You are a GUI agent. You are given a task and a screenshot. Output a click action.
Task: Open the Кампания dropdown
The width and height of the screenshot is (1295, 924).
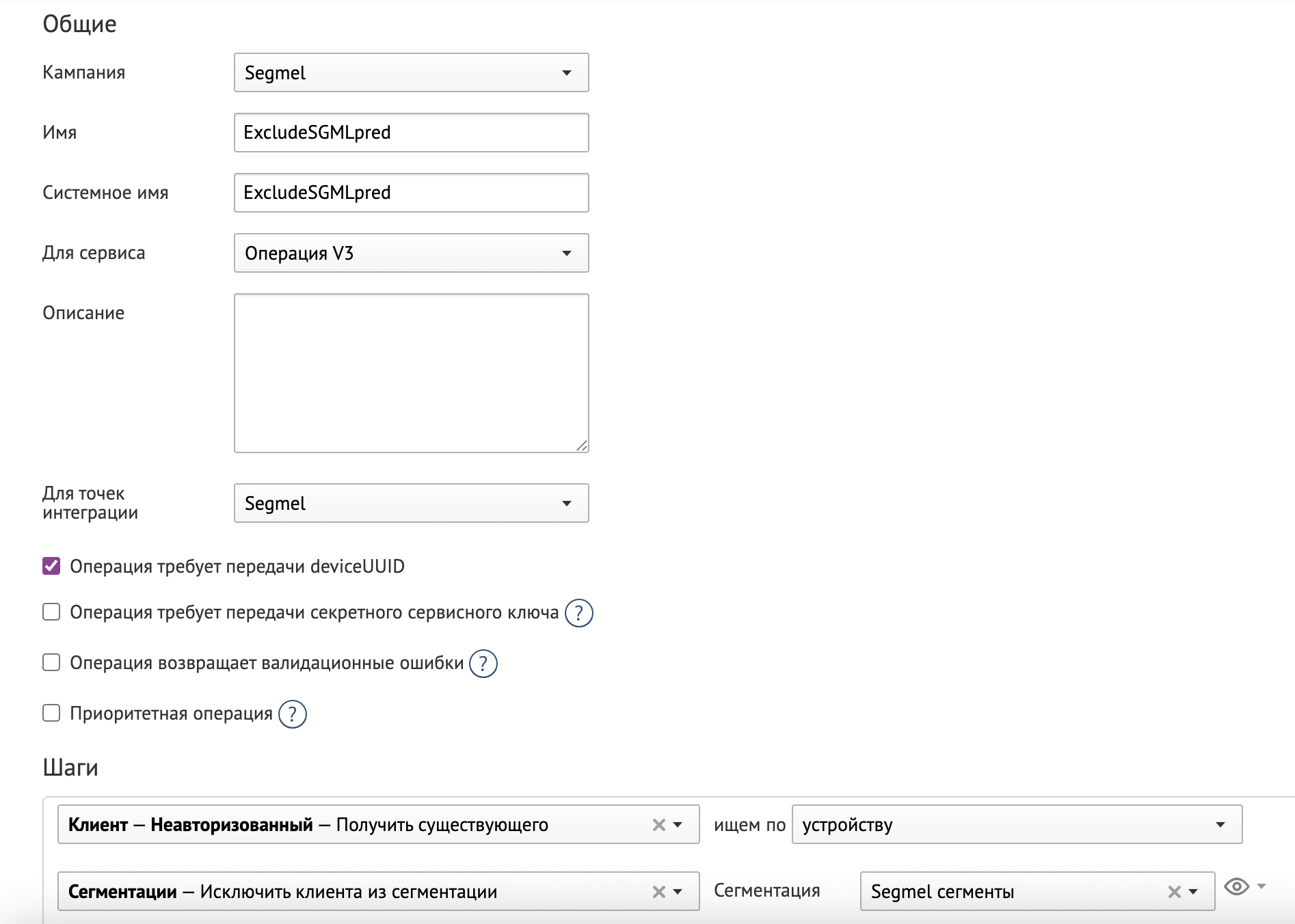(x=411, y=72)
